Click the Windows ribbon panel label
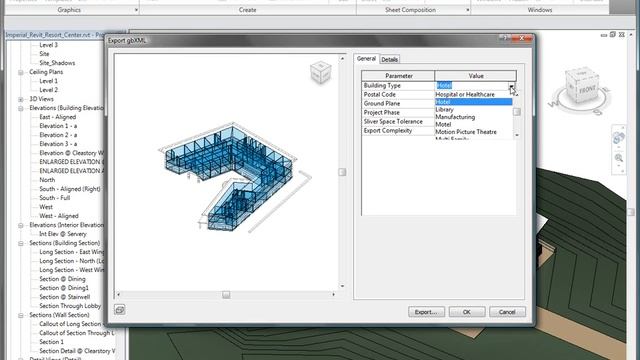The image size is (640, 360). point(540,10)
